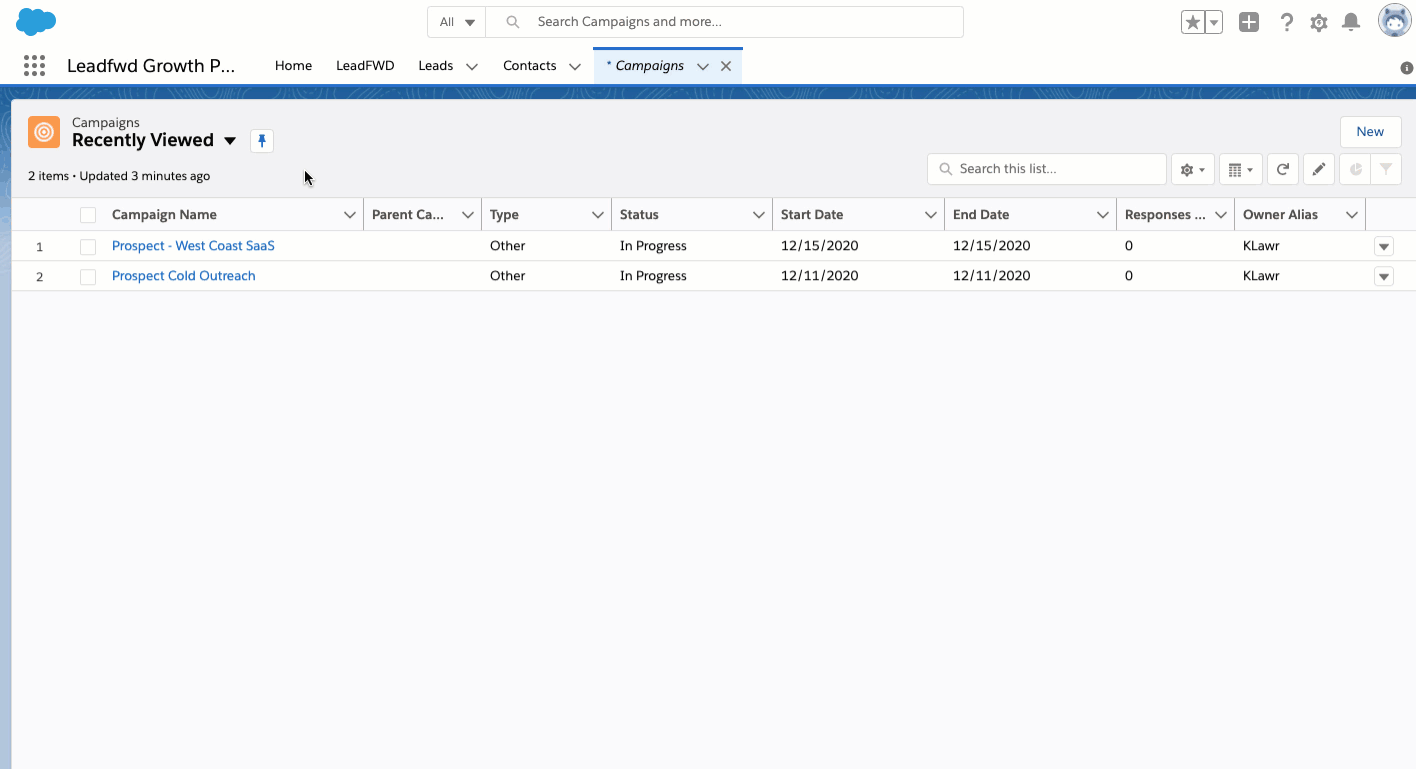The height and width of the screenshot is (769, 1416).
Task: Click the End Date cell 12/11/2020
Action: click(x=992, y=276)
